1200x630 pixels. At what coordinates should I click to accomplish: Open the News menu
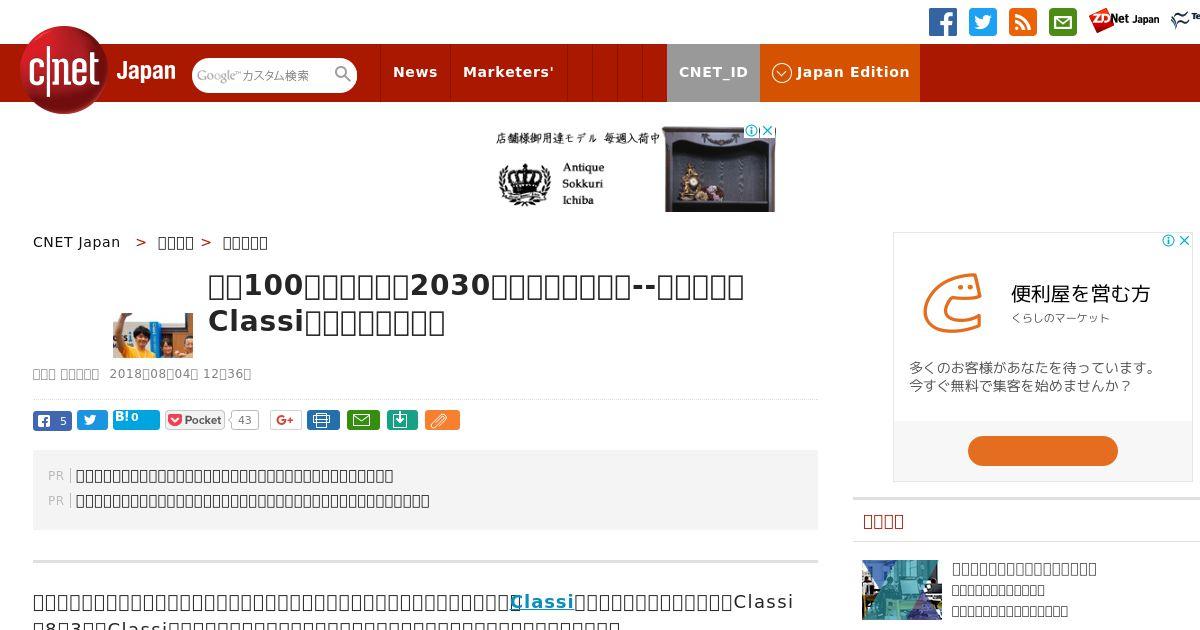[415, 72]
